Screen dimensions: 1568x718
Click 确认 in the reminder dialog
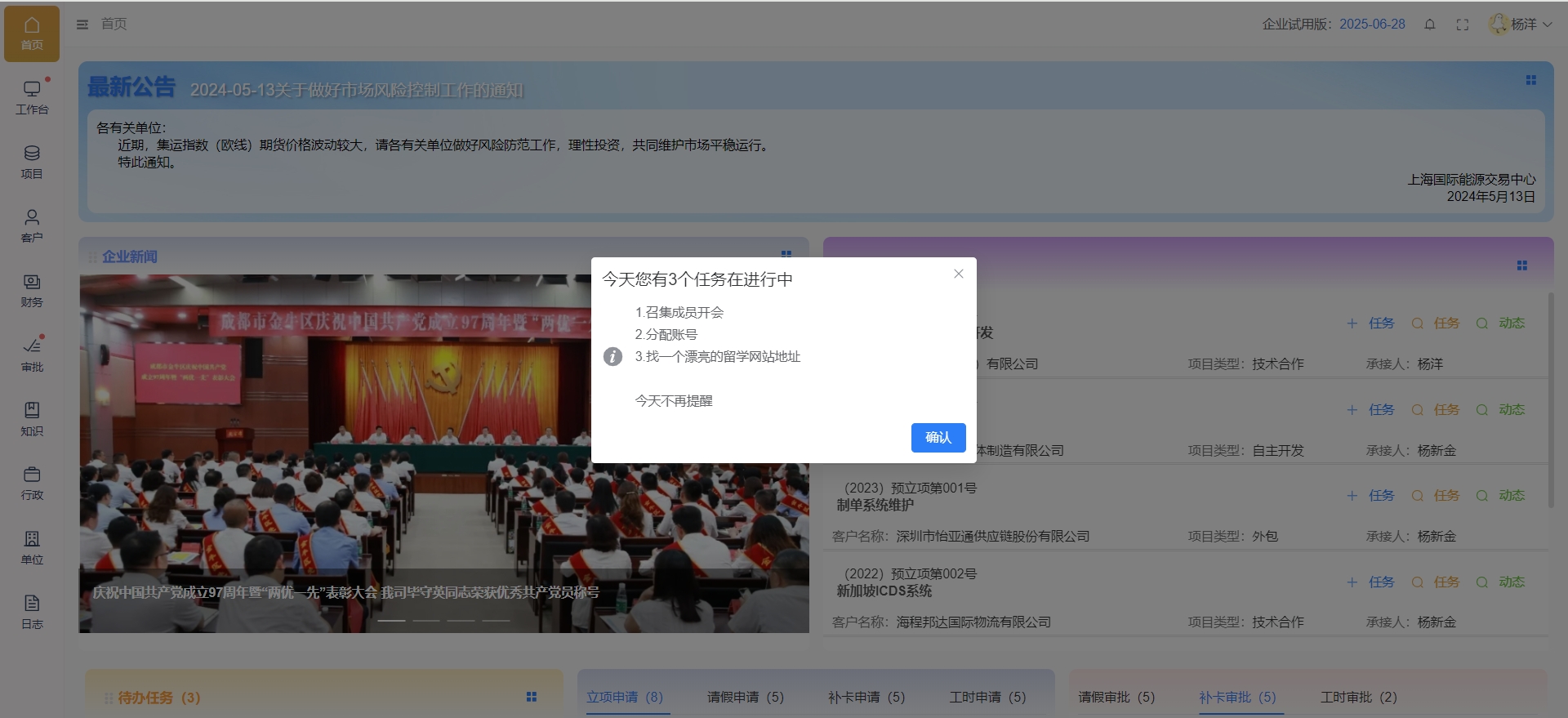[938, 438]
